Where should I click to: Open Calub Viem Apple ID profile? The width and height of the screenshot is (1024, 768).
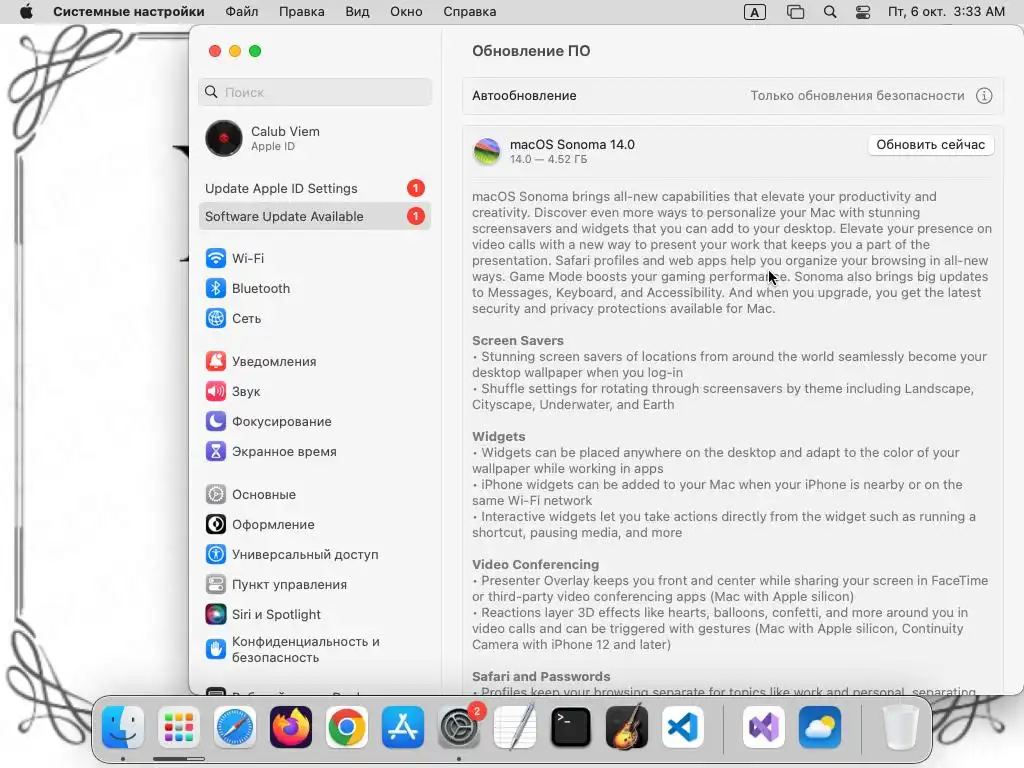point(315,138)
